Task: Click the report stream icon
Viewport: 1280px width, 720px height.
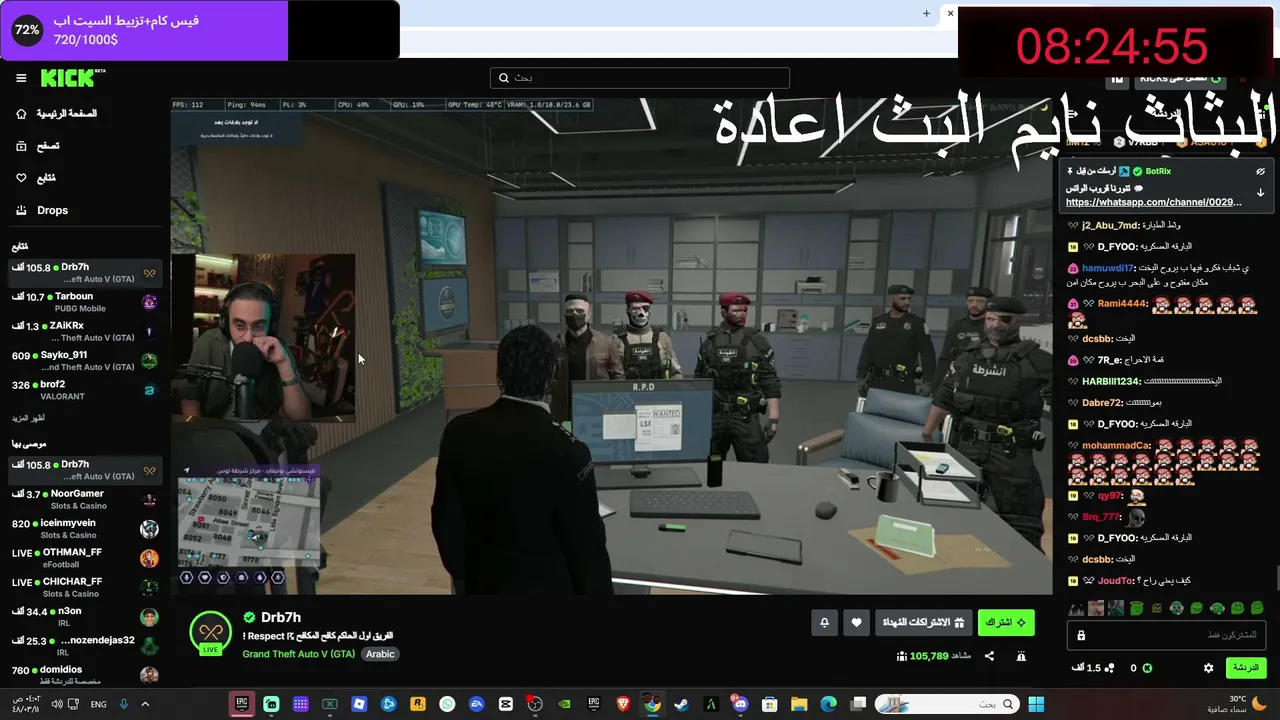Action: [x=1021, y=656]
